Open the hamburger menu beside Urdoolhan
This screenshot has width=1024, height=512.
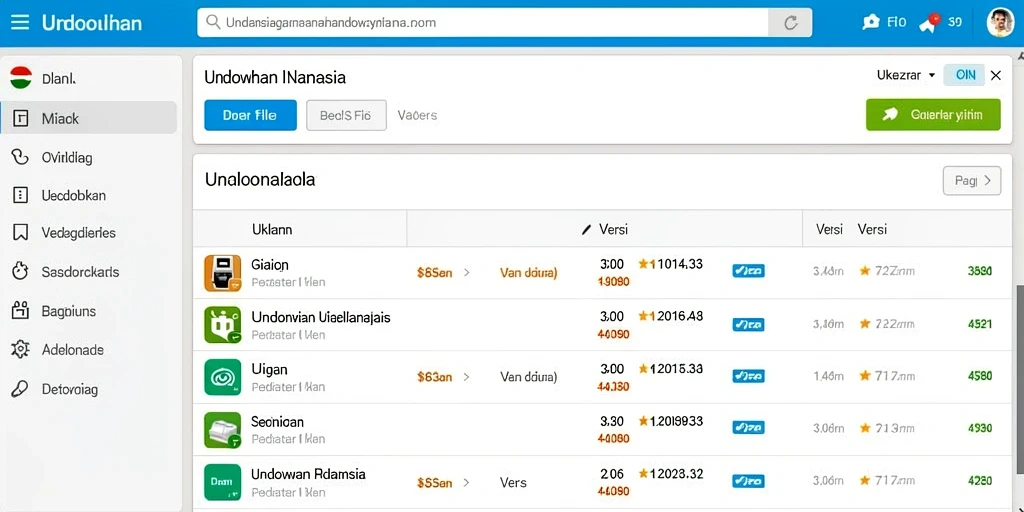20,23
